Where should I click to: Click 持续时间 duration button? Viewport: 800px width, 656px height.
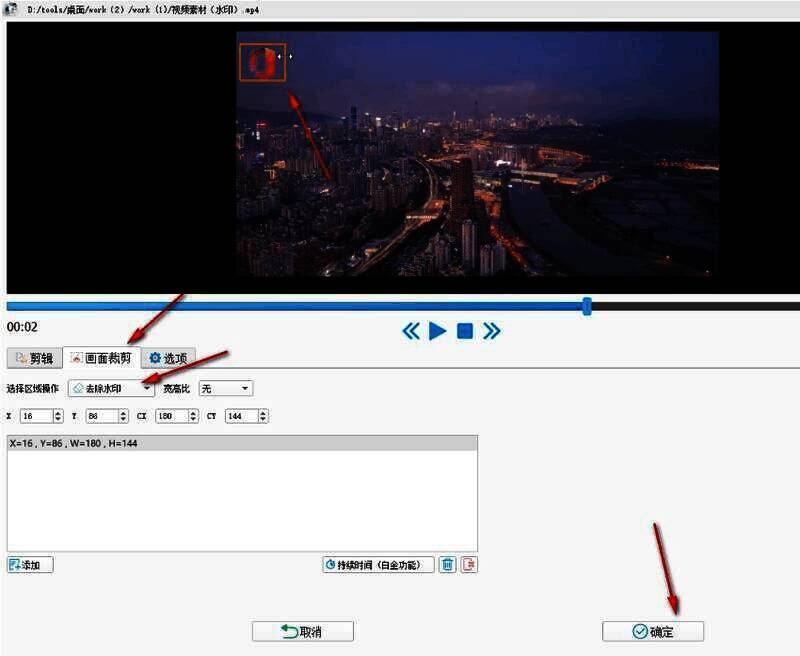[378, 565]
